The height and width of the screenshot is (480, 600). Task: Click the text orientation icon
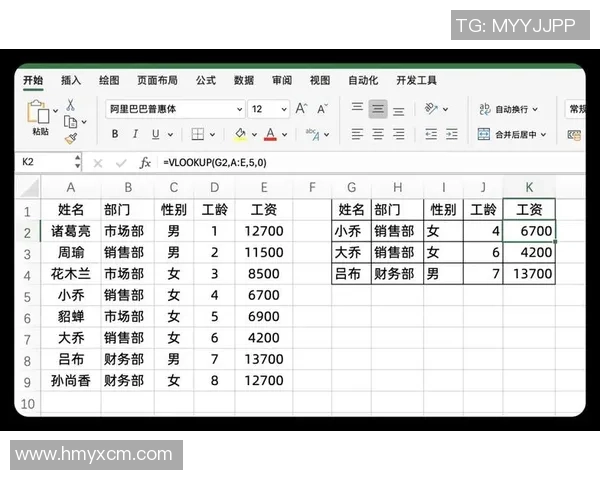[x=431, y=109]
